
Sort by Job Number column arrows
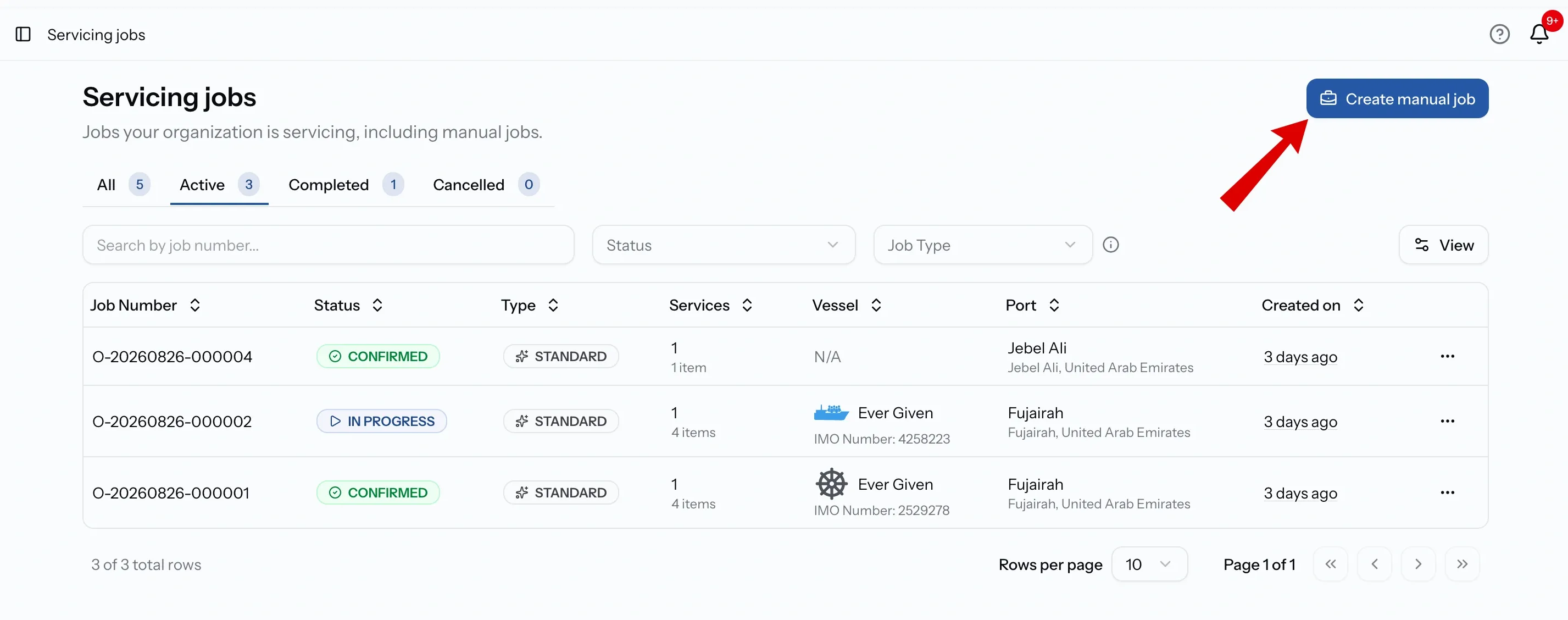pyautogui.click(x=195, y=305)
